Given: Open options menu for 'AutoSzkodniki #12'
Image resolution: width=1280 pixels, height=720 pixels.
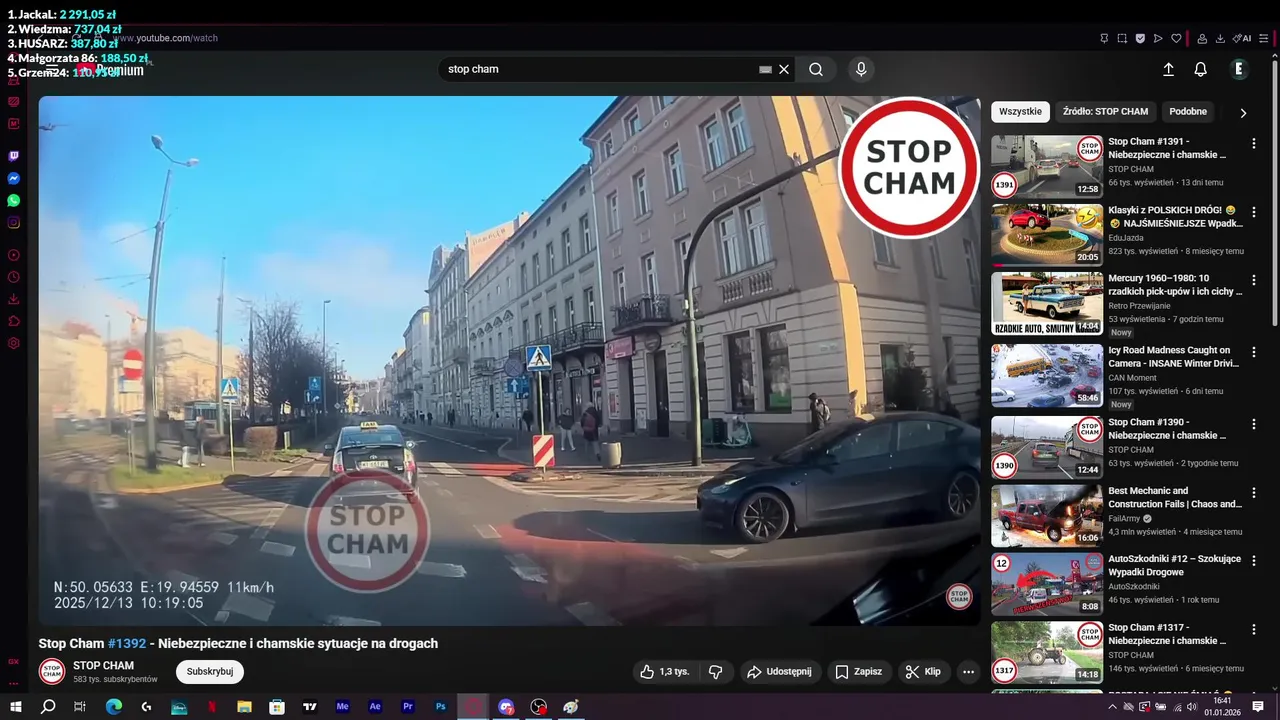Looking at the screenshot, I should [1254, 561].
